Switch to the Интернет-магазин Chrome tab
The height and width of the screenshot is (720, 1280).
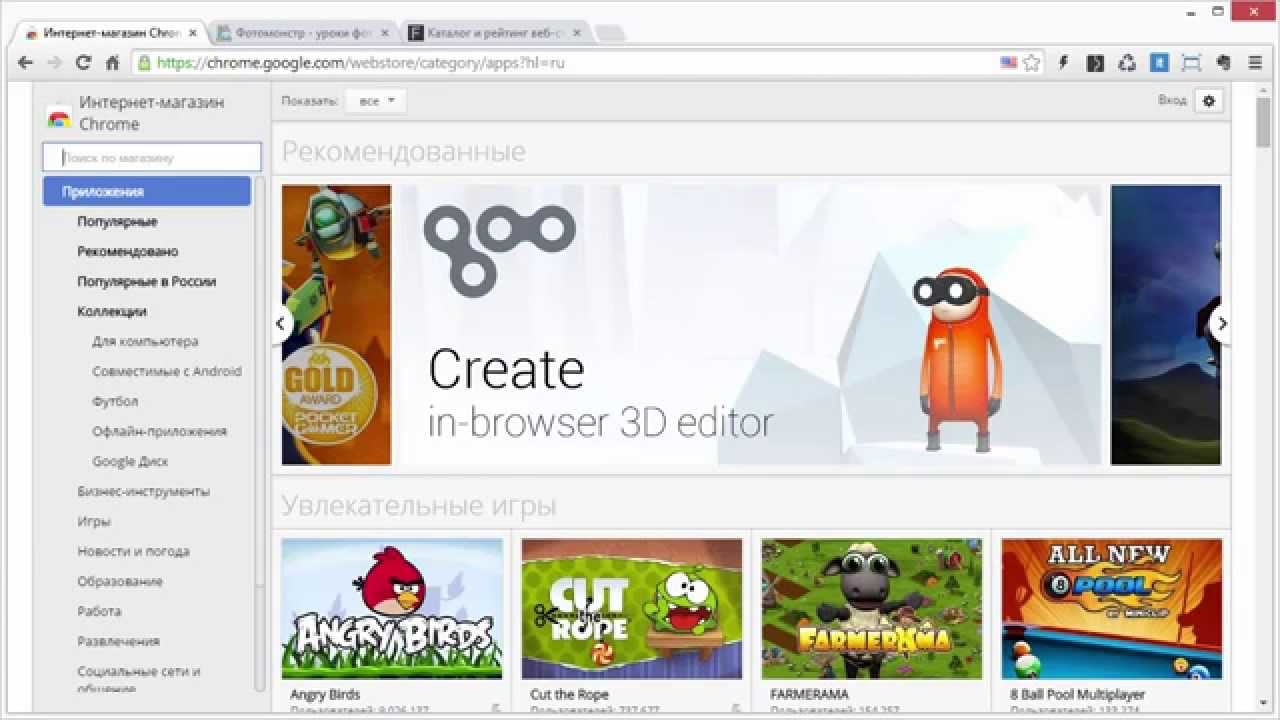(111, 33)
